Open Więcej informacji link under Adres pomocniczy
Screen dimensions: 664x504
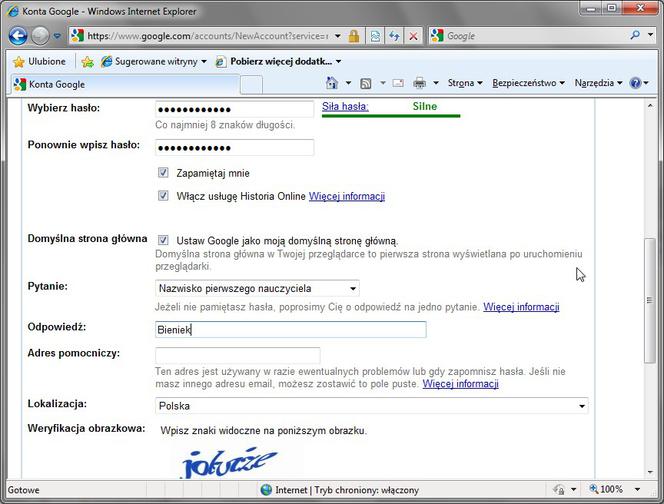click(x=460, y=384)
